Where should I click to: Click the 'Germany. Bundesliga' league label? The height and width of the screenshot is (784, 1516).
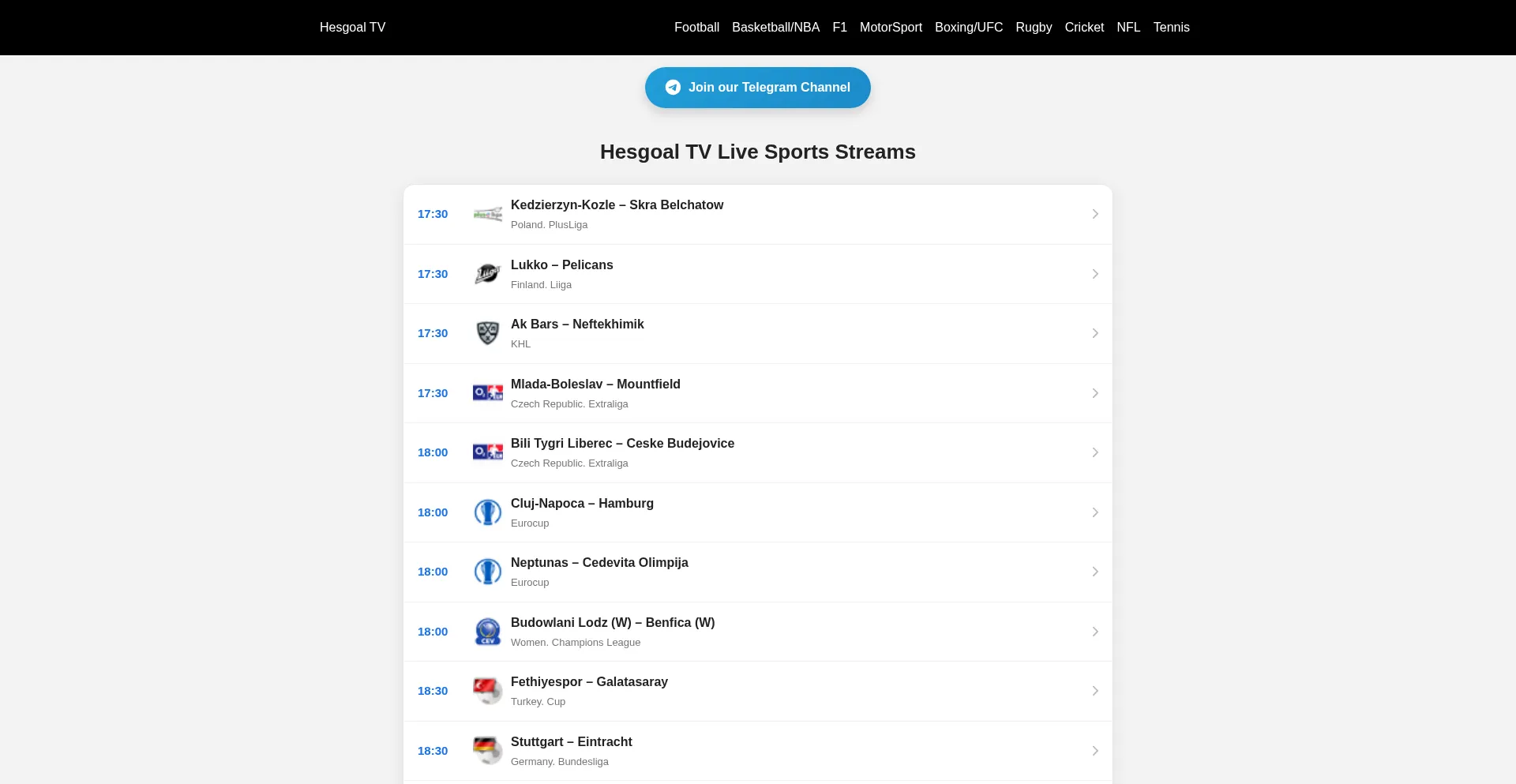(560, 762)
